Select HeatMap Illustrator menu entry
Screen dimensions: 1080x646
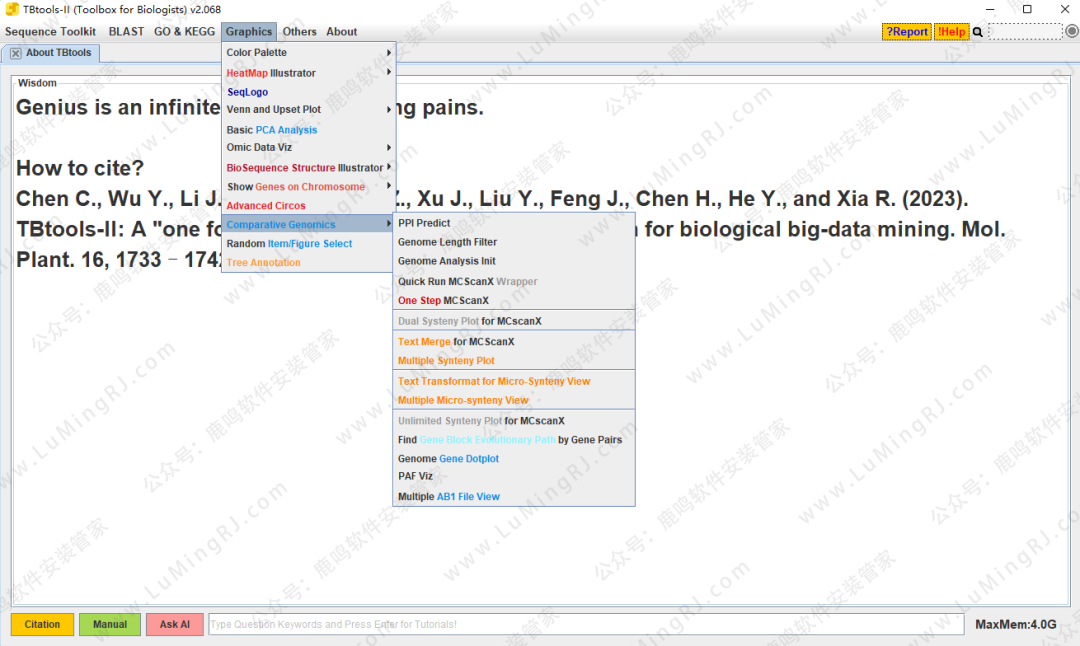click(x=308, y=72)
